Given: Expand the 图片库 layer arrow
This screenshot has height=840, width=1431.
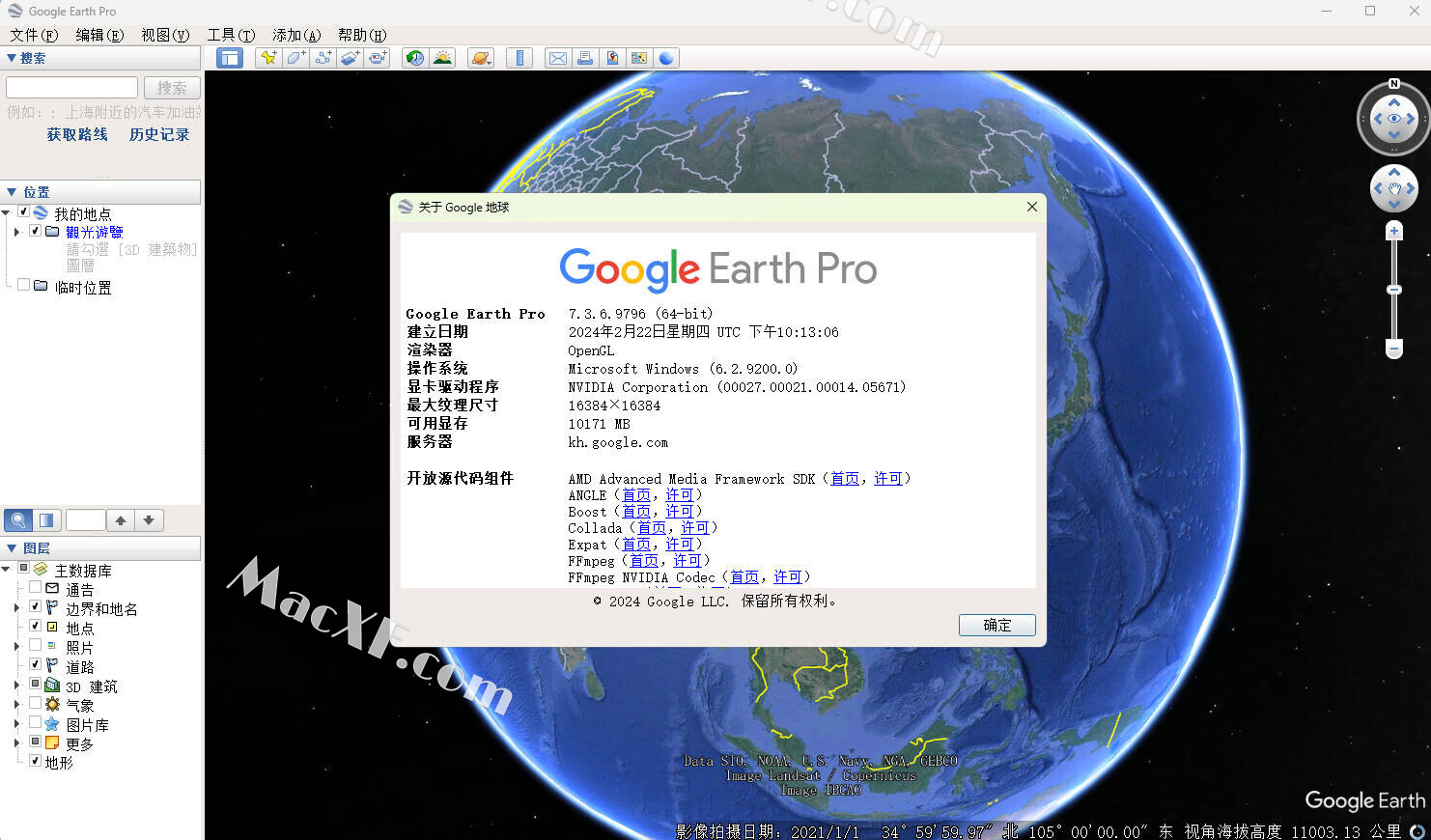Looking at the screenshot, I should (x=16, y=723).
